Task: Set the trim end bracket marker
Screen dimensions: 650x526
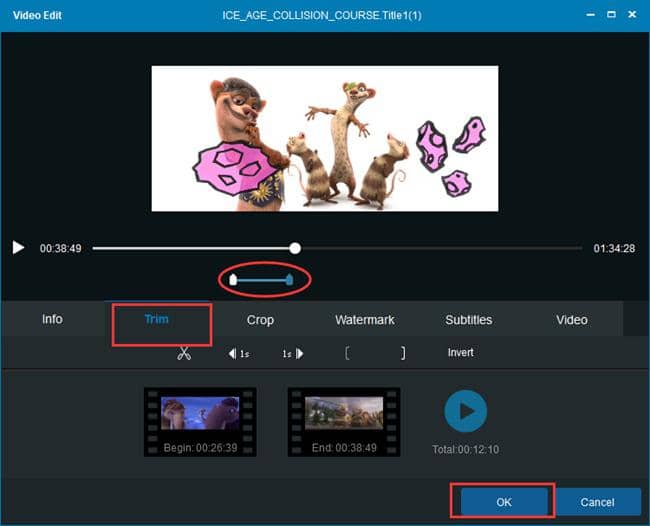Action: 403,353
